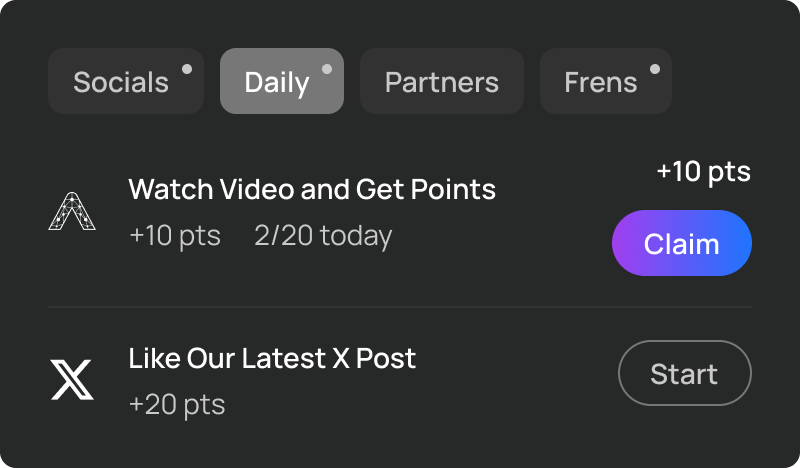800x468 pixels.
Task: Click the starry A logo icon
Action: click(x=72, y=212)
